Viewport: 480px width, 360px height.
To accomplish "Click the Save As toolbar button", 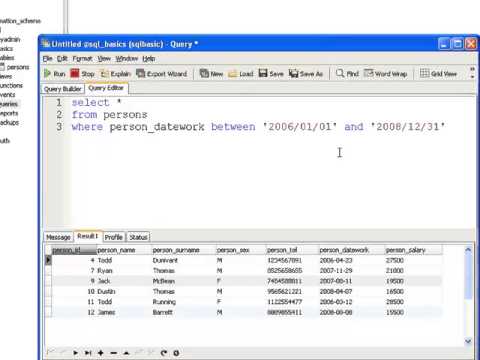I will (306, 74).
